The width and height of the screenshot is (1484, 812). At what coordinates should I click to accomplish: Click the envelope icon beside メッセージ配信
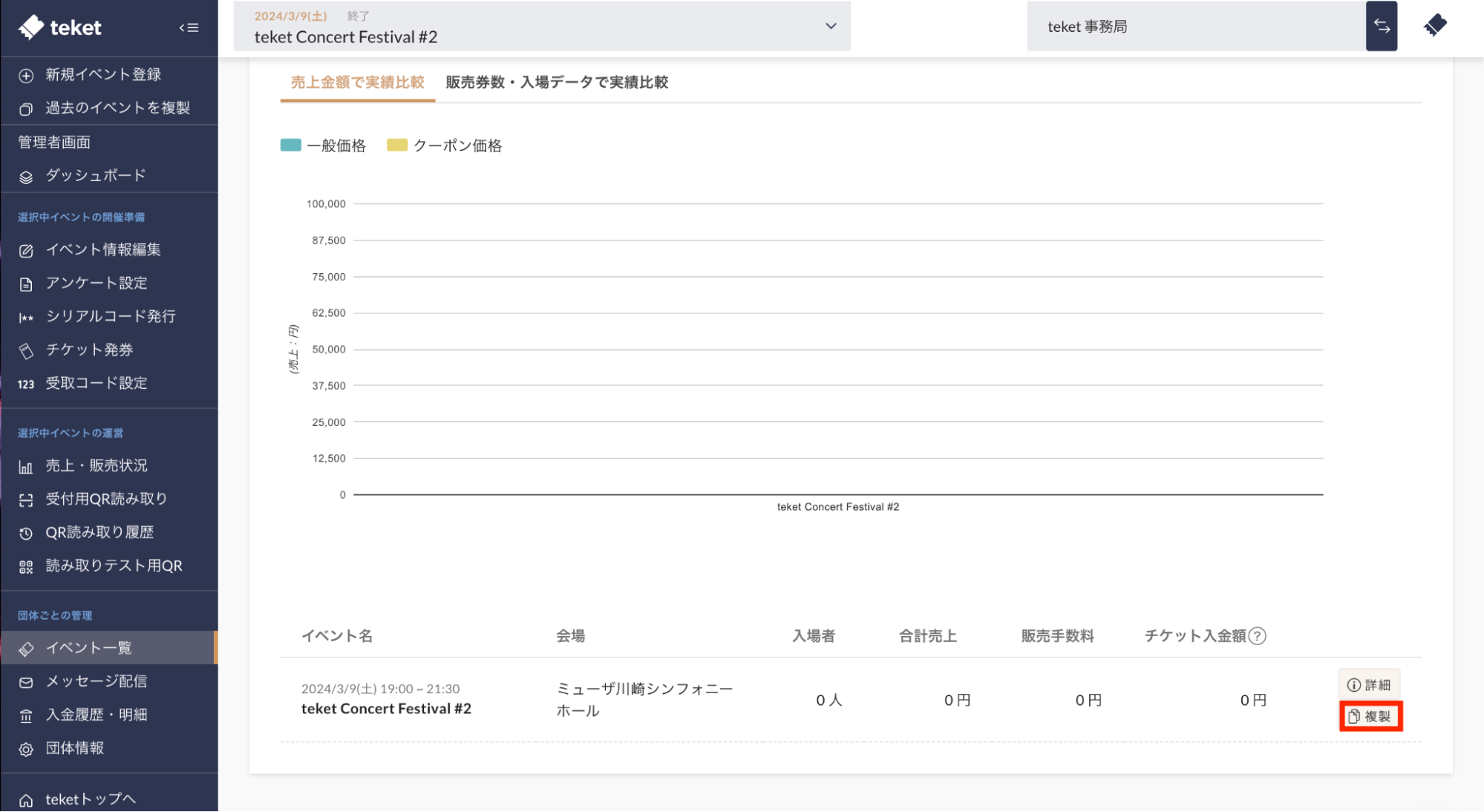(x=26, y=682)
